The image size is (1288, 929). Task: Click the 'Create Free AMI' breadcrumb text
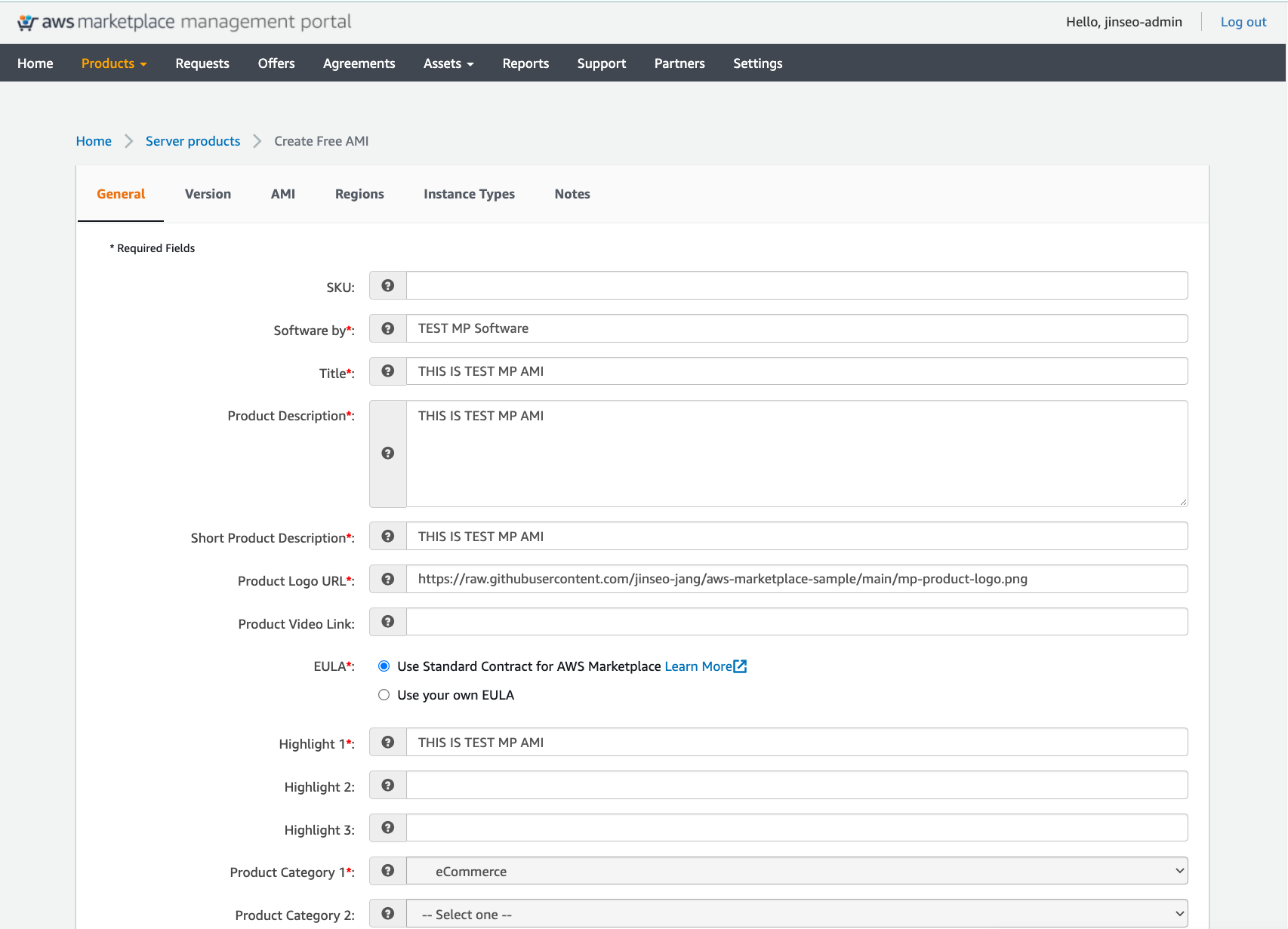pyautogui.click(x=322, y=141)
